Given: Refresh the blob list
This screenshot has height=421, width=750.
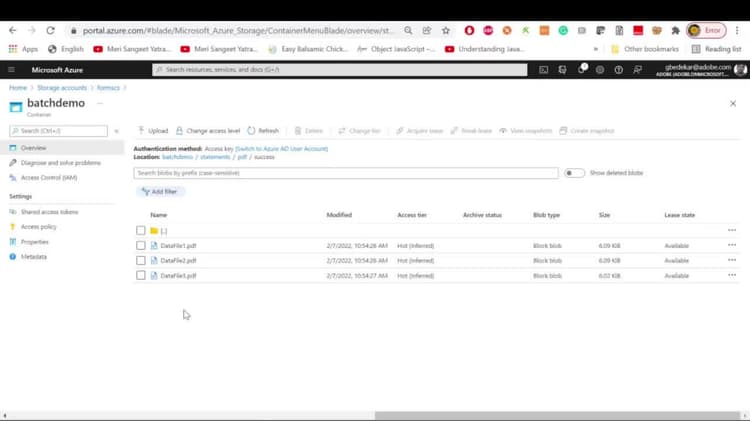Looking at the screenshot, I should tap(263, 131).
